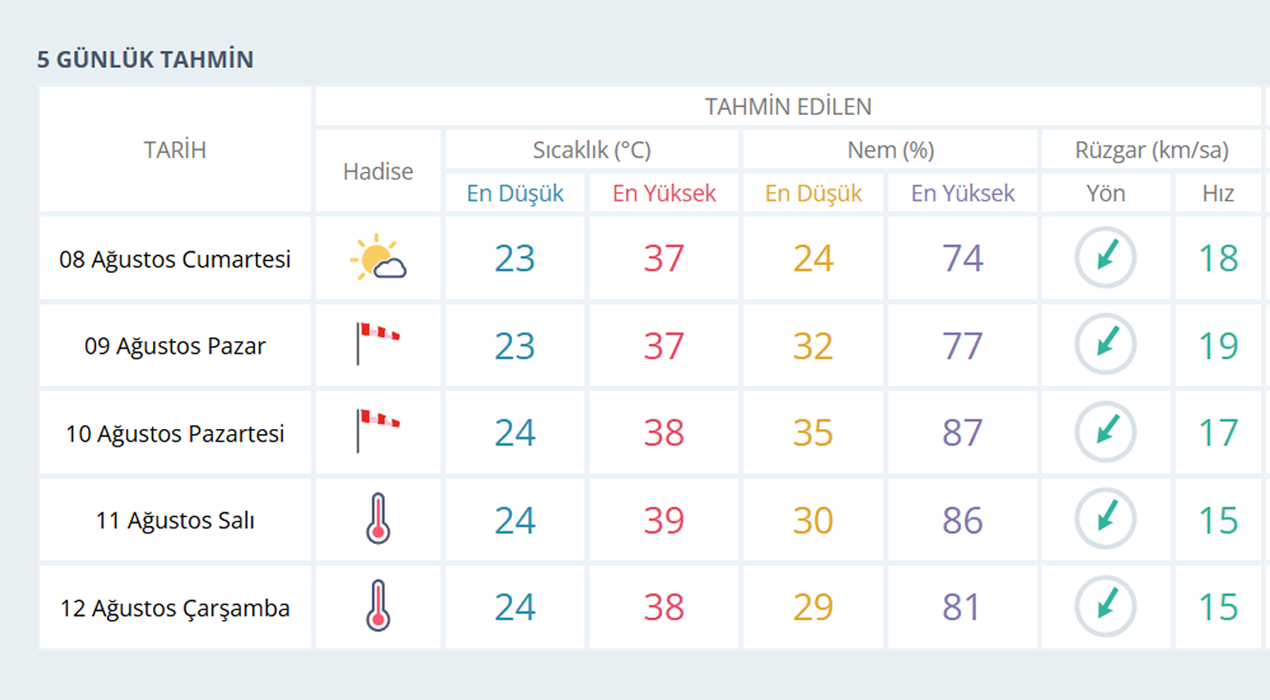Screen dimensions: 1270x700
Task: Click wind direction arrow for 12 Ağustos Çarşamba
Action: coord(1105,606)
